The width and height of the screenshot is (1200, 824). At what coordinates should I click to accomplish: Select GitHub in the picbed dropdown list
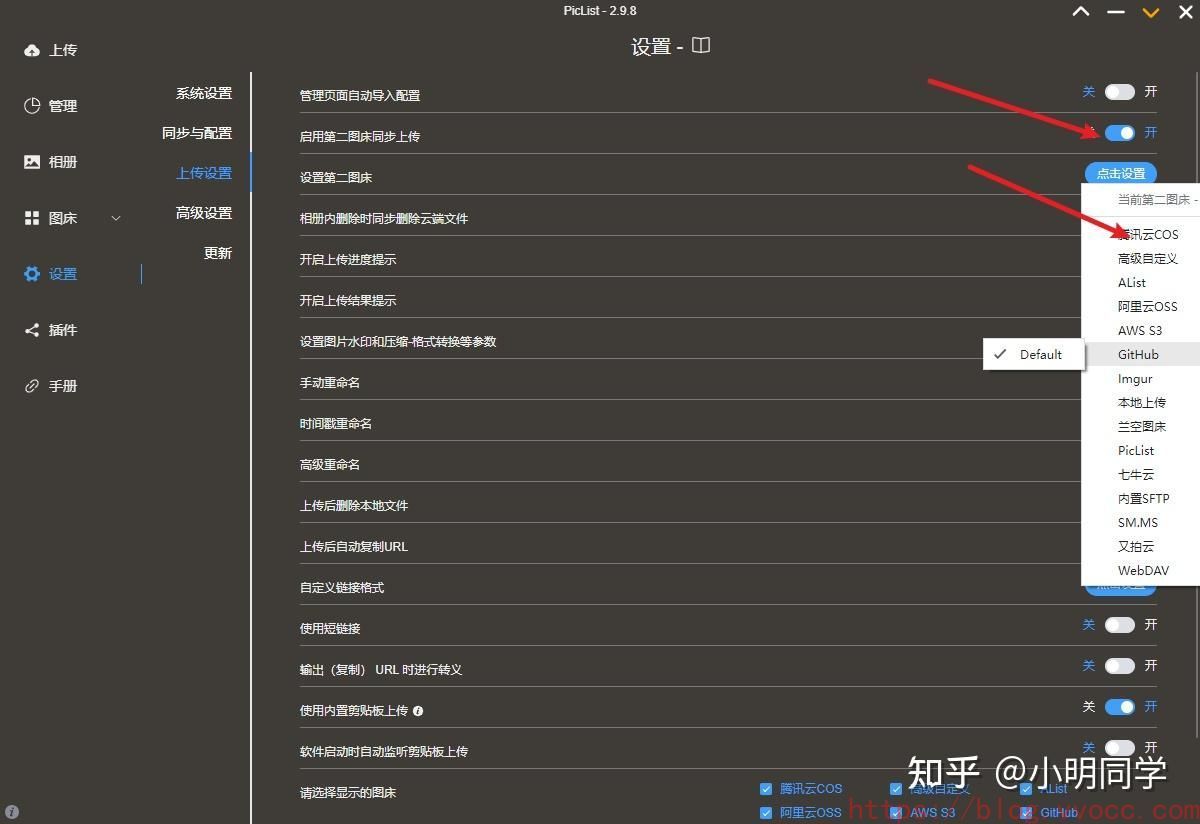coord(1138,354)
